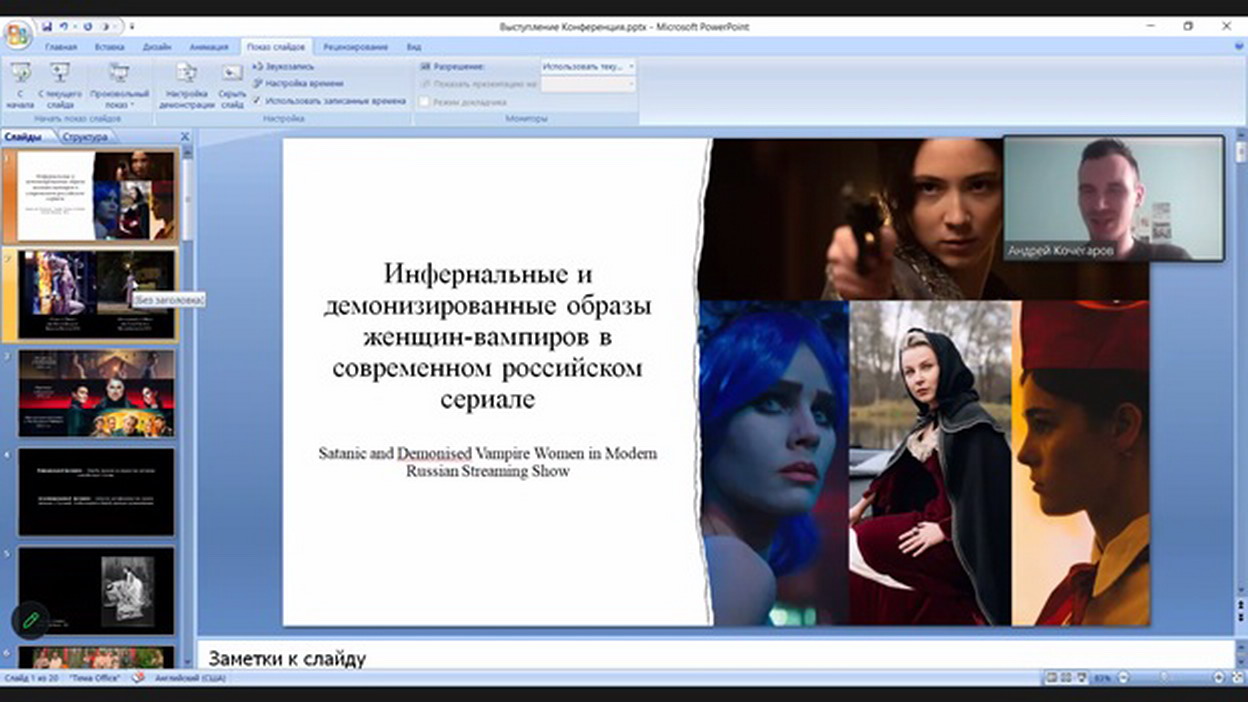The height and width of the screenshot is (702, 1248).
Task: Click the zoom in plus button
Action: click(x=1218, y=678)
